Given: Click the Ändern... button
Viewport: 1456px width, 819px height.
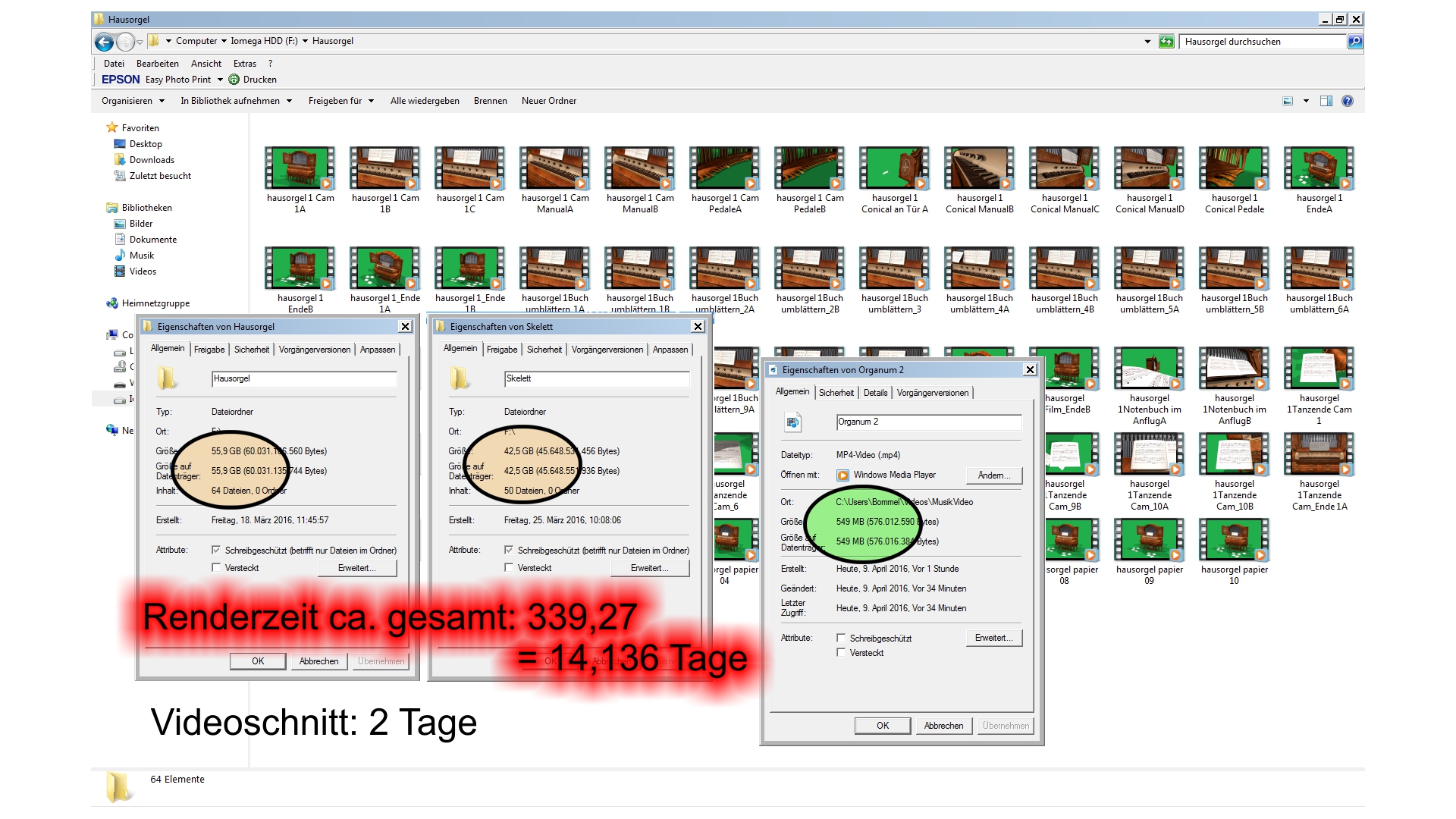Looking at the screenshot, I should point(993,475).
